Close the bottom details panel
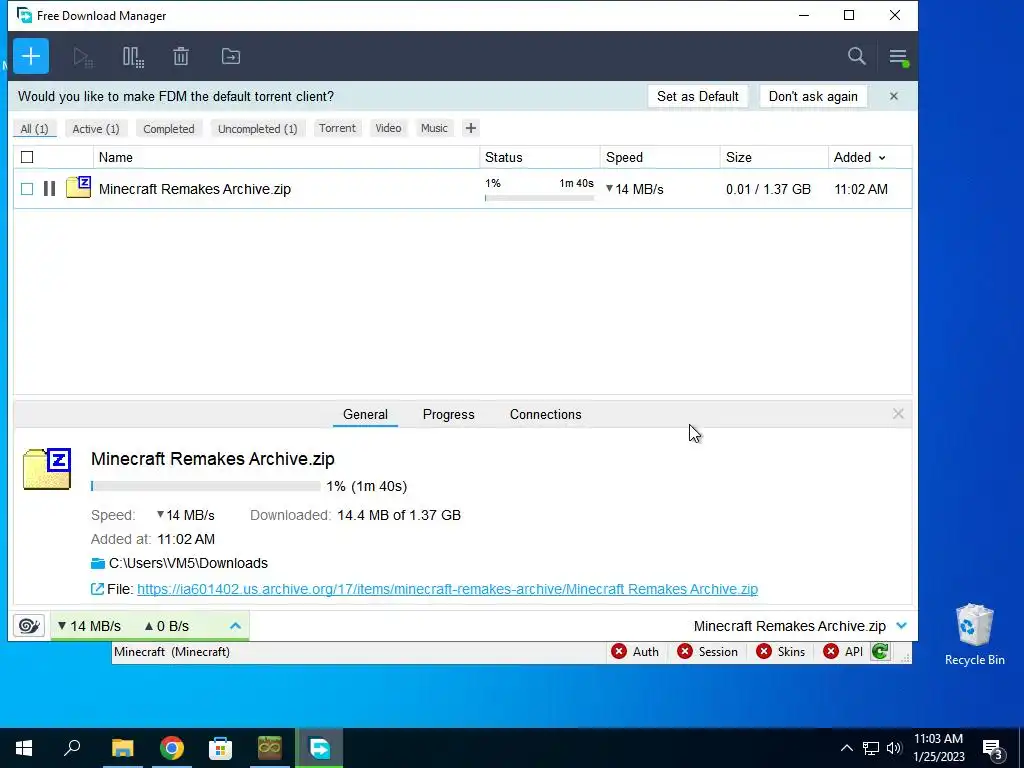Viewport: 1024px width, 768px height. [x=898, y=413]
